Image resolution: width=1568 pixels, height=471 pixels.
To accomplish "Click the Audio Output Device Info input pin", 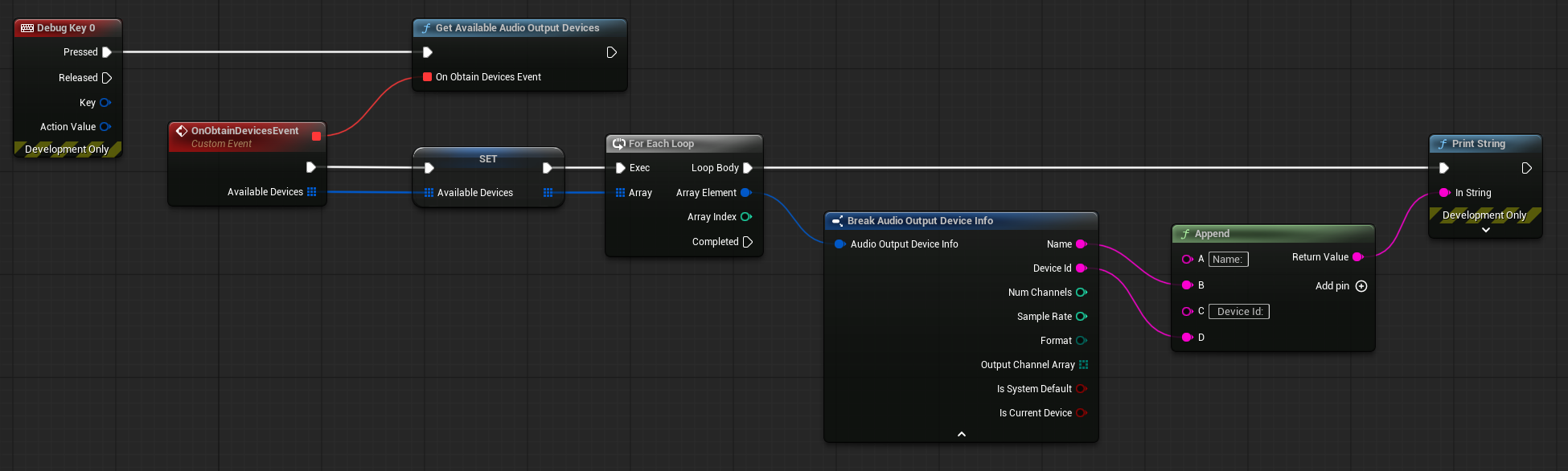I will (x=839, y=244).
